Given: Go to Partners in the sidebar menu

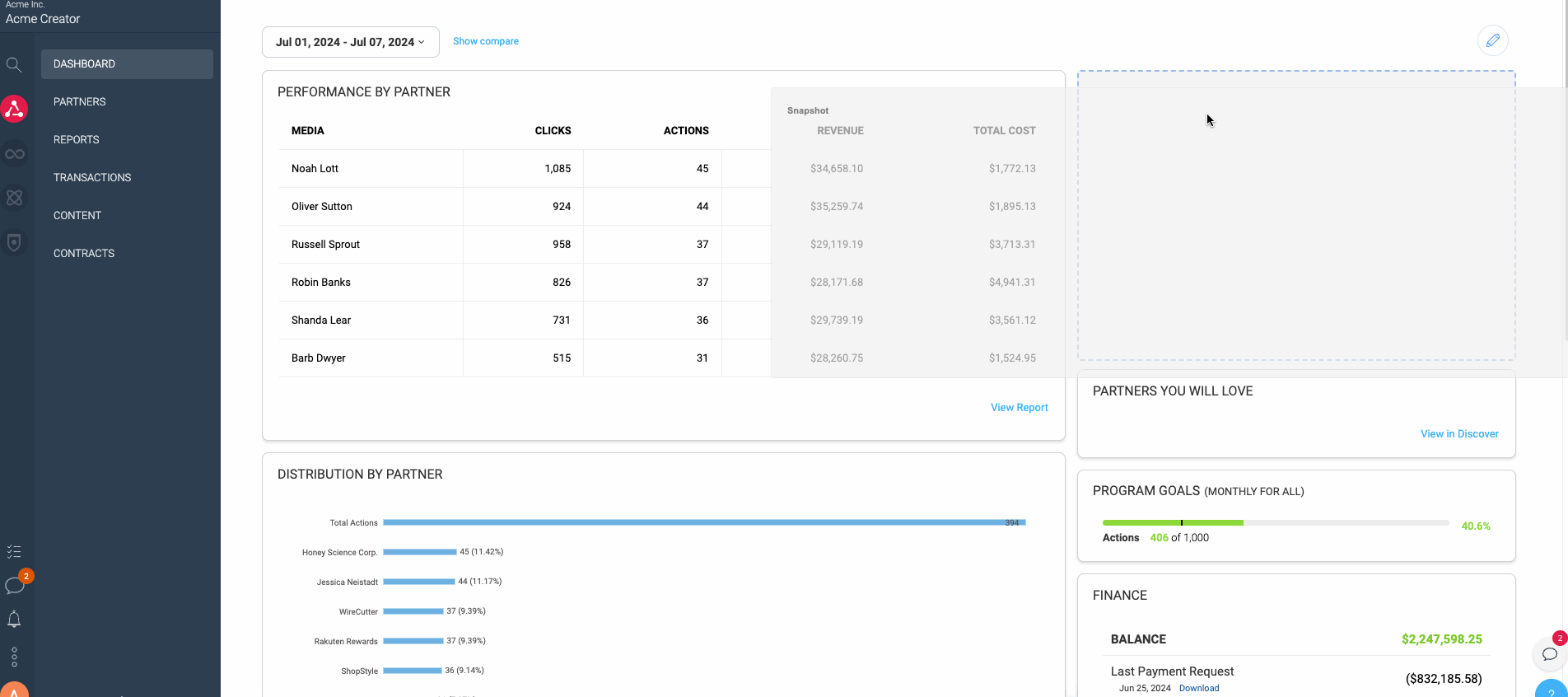Looking at the screenshot, I should coord(80,102).
